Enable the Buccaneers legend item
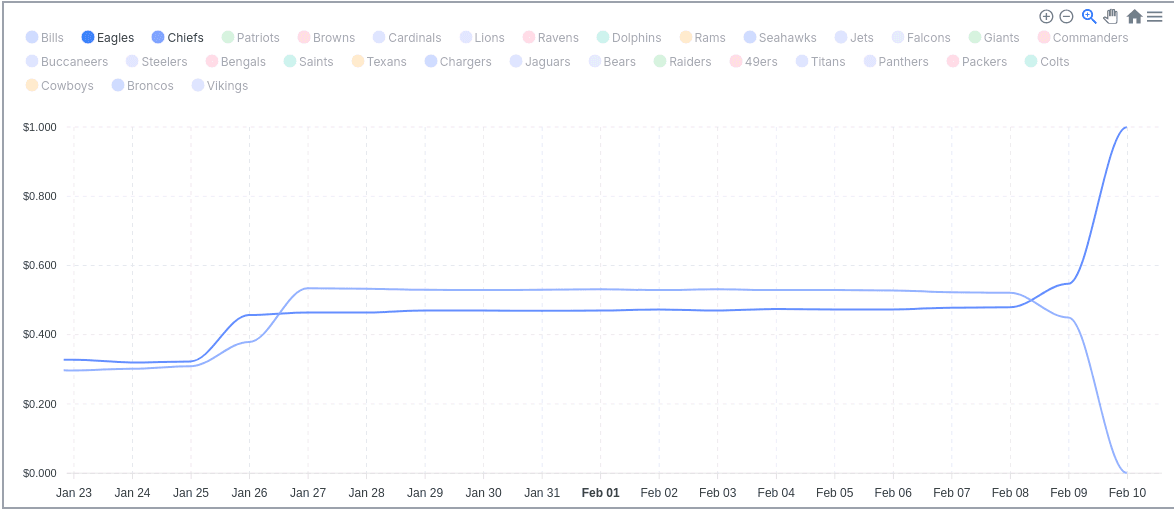 point(67,61)
